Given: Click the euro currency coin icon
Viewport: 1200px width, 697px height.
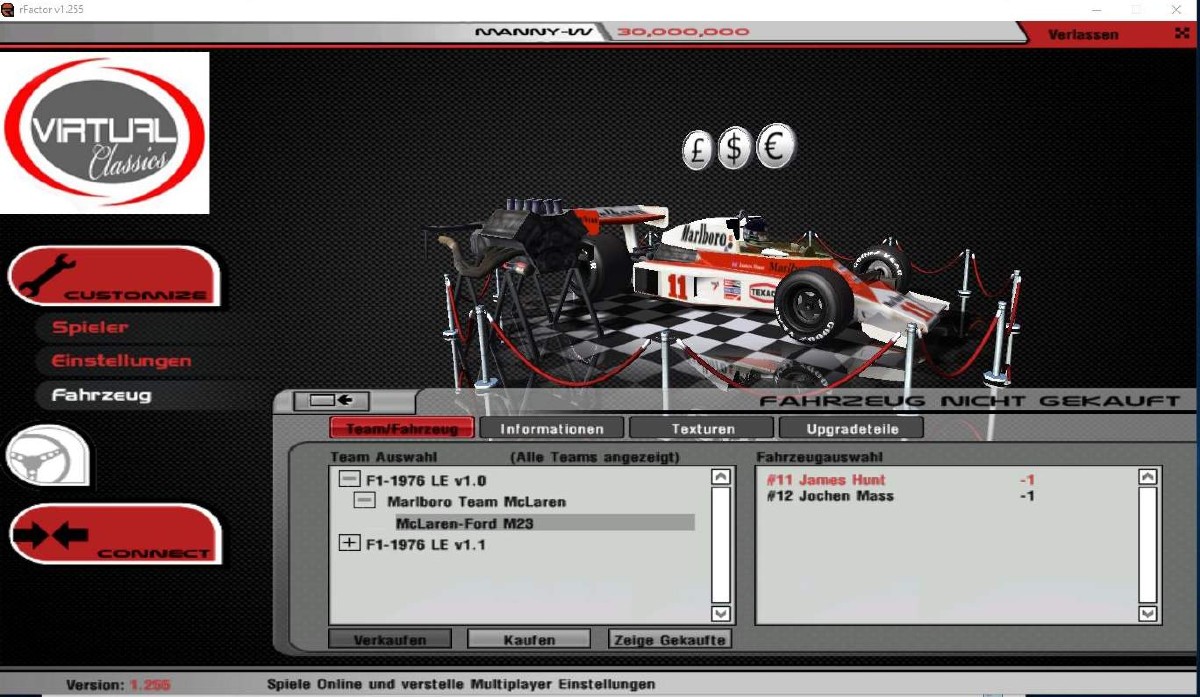Looking at the screenshot, I should pos(773,147).
